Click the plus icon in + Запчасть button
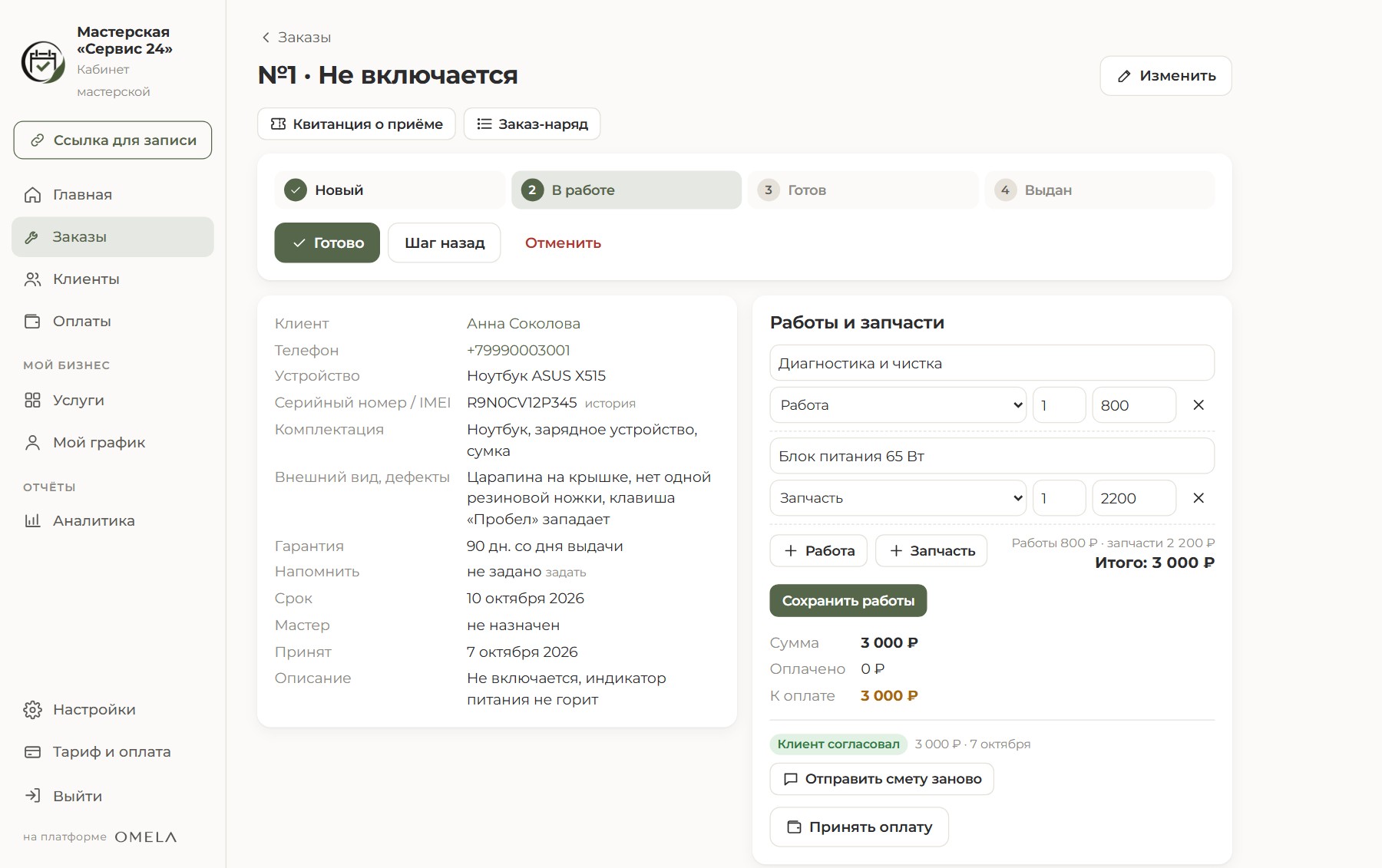 click(x=896, y=551)
